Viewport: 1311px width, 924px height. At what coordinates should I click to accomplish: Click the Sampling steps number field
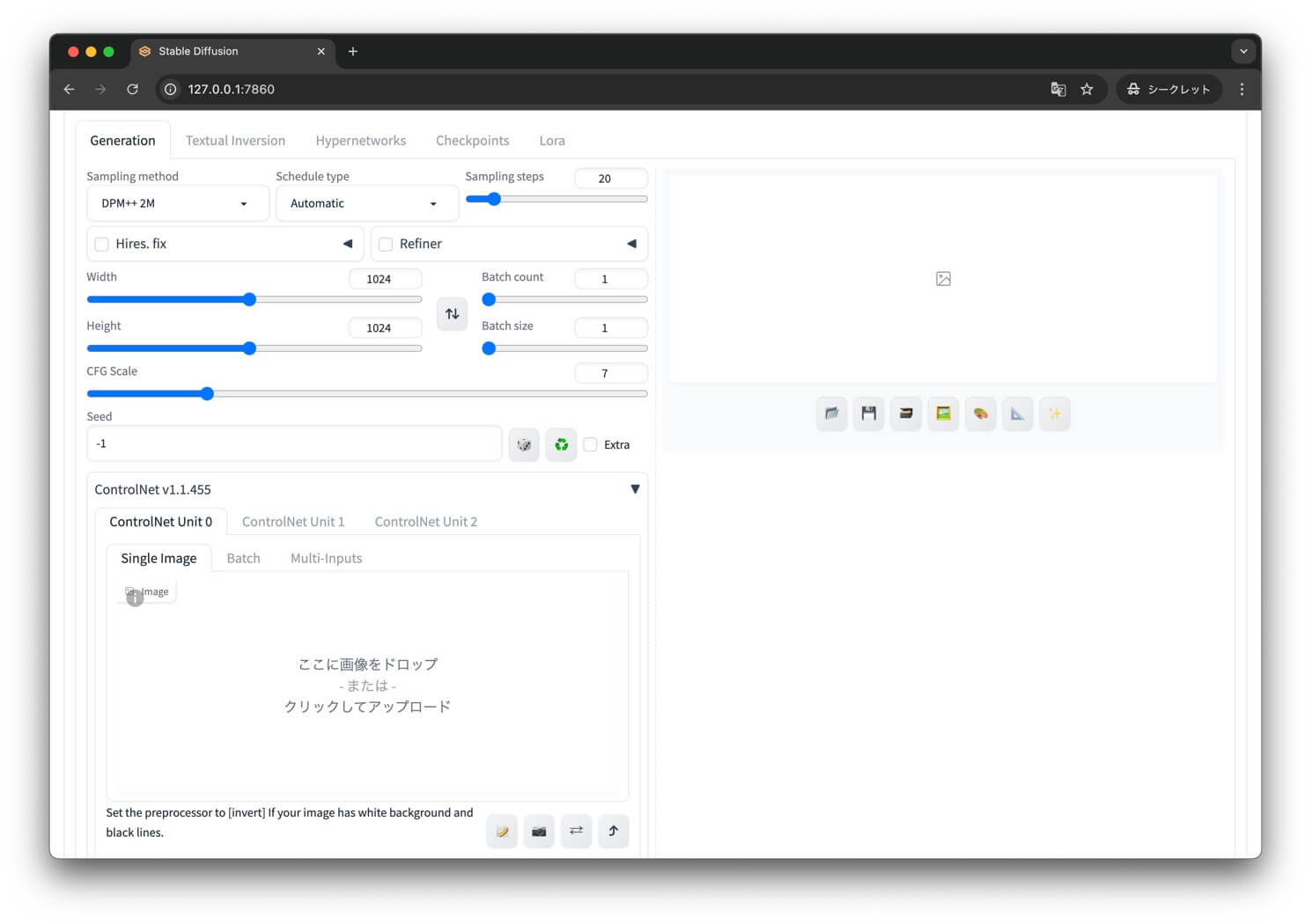pos(611,179)
